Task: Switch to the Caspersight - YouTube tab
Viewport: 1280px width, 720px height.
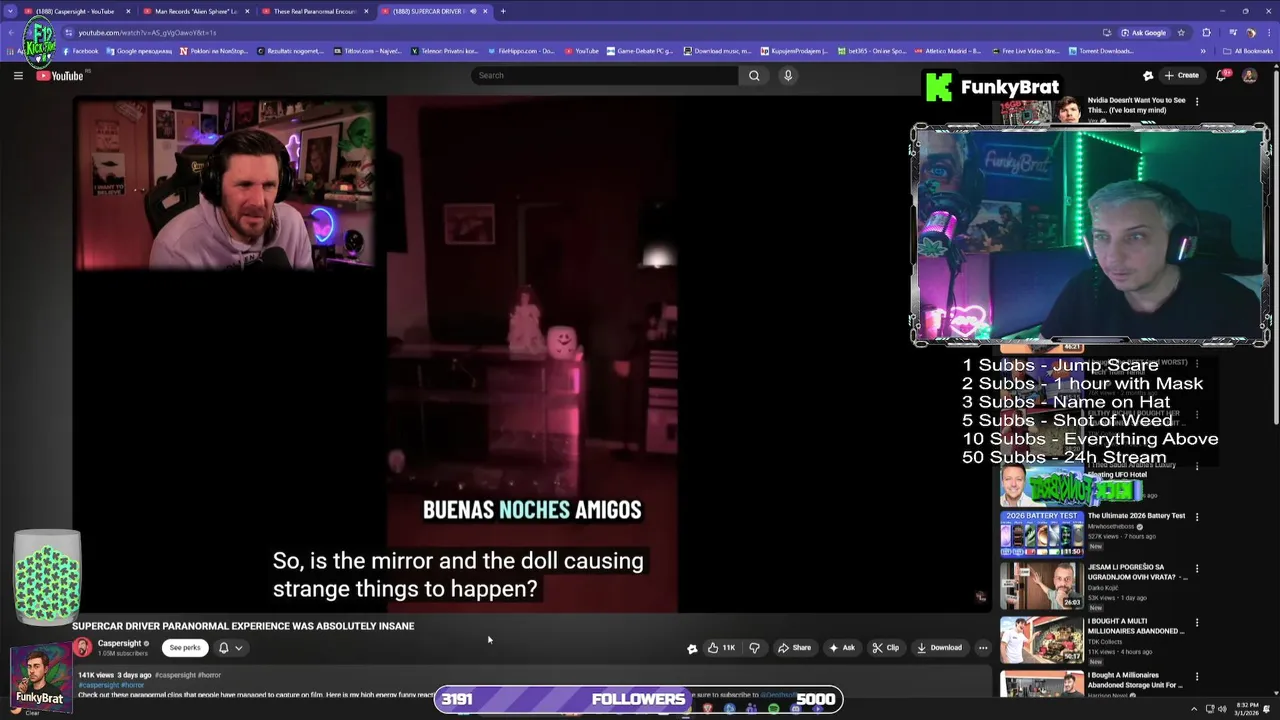Action: point(75,11)
